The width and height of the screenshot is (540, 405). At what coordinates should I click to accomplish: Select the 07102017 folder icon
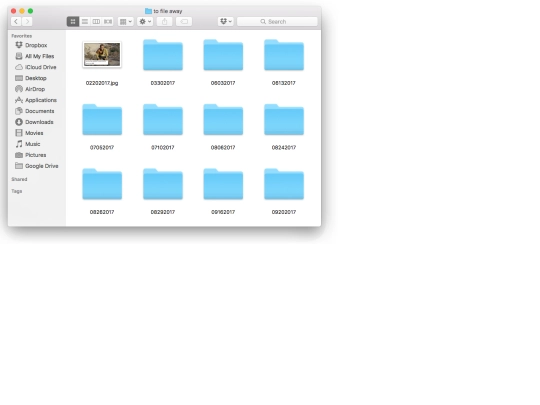coord(163,119)
